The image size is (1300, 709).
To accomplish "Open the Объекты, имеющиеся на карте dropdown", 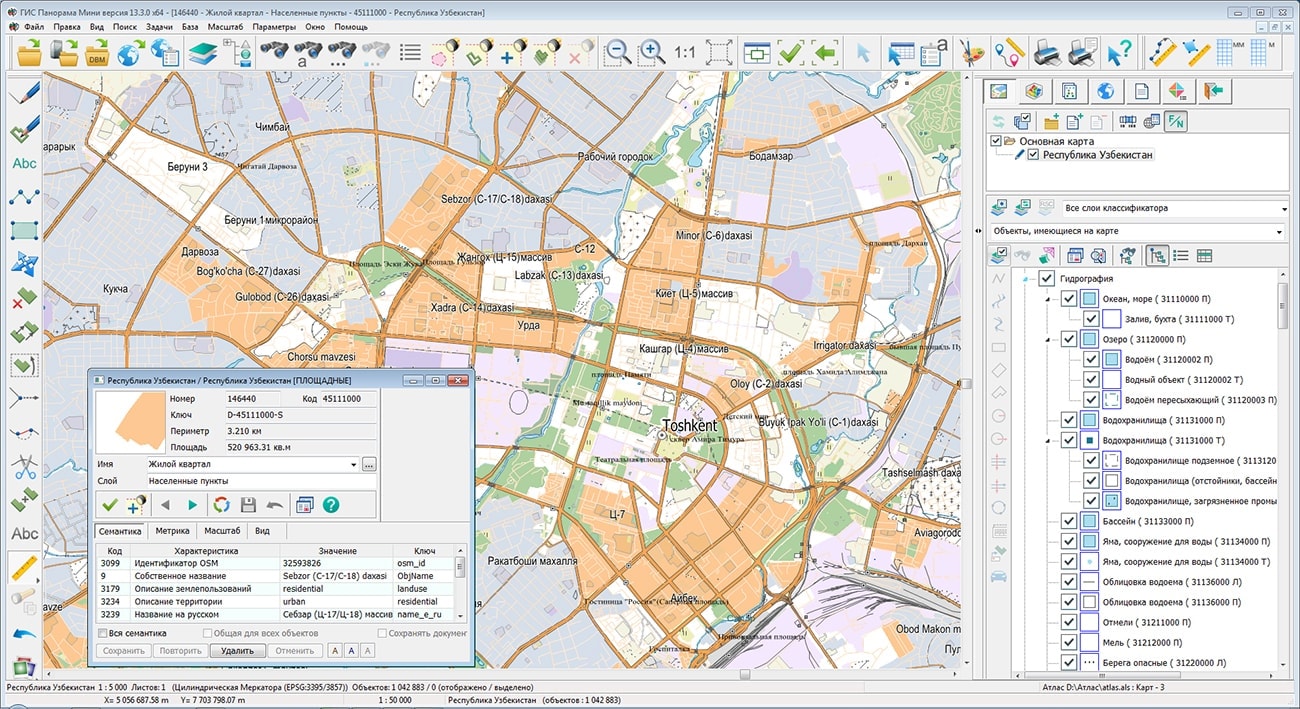I will pos(1279,232).
